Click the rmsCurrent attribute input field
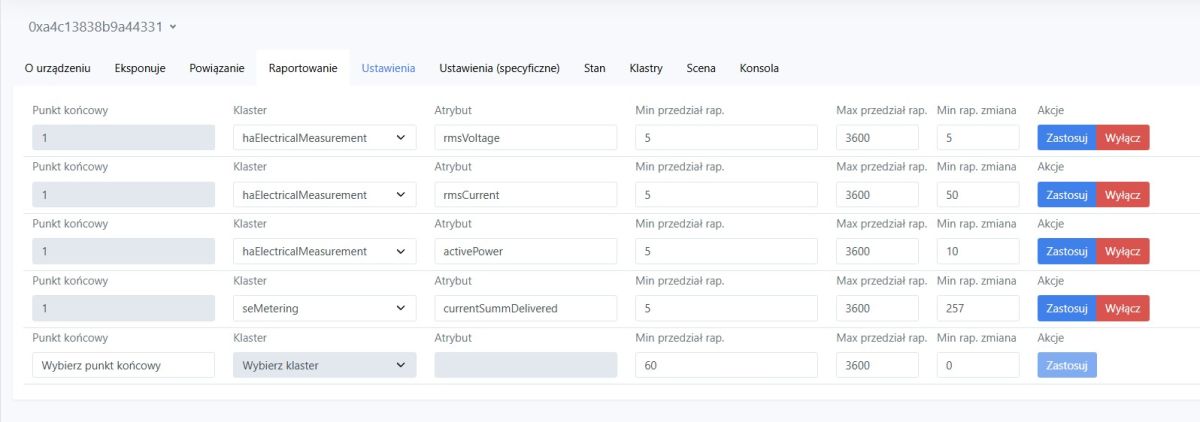Viewport: 1200px width, 422px height. [x=526, y=195]
